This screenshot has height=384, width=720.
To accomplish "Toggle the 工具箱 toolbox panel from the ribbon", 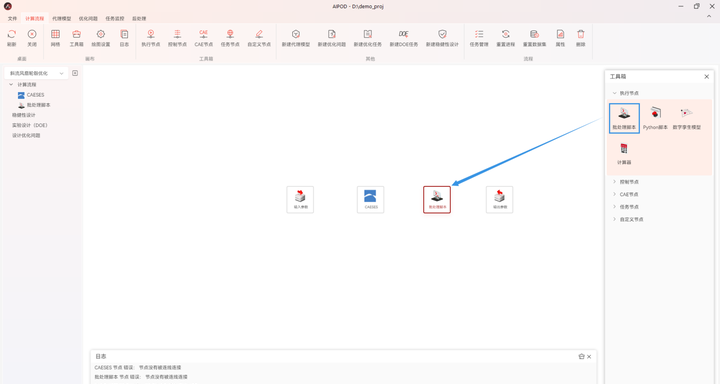I will pos(76,34).
